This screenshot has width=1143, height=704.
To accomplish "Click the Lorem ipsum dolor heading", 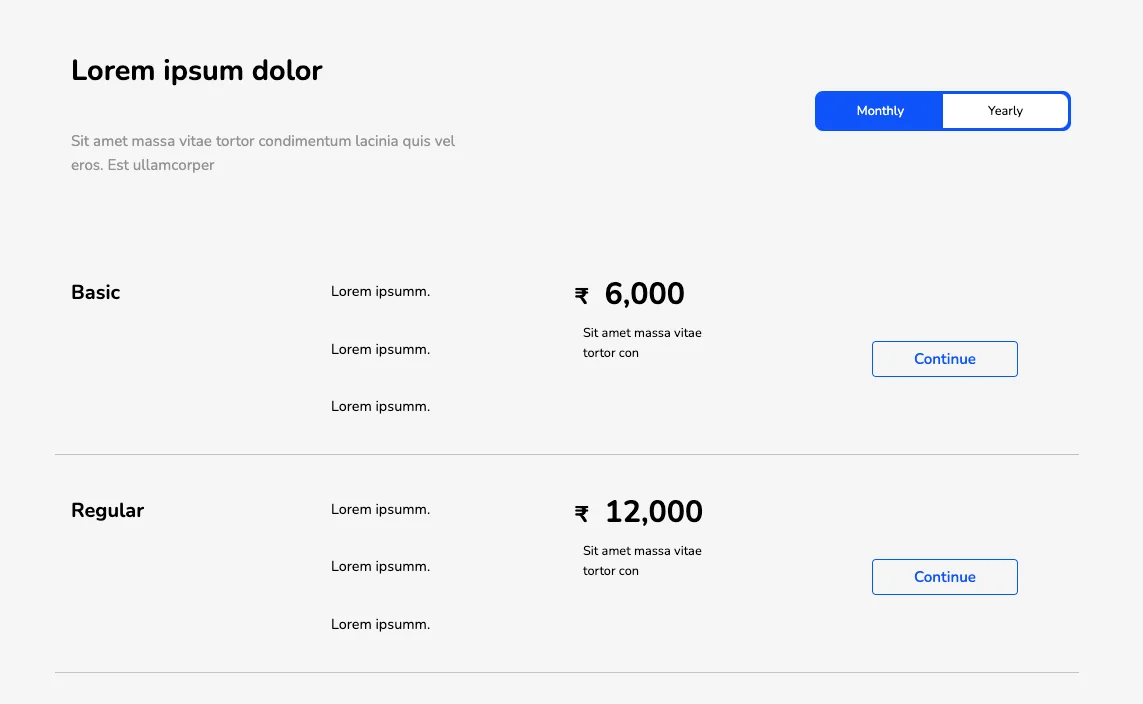I will coord(196,70).
